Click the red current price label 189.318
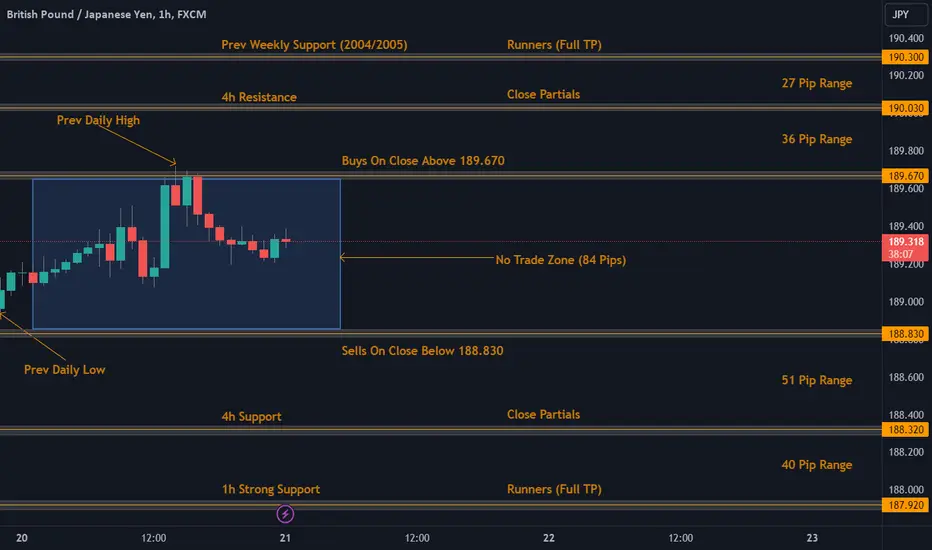This screenshot has width=932, height=550. tap(903, 242)
